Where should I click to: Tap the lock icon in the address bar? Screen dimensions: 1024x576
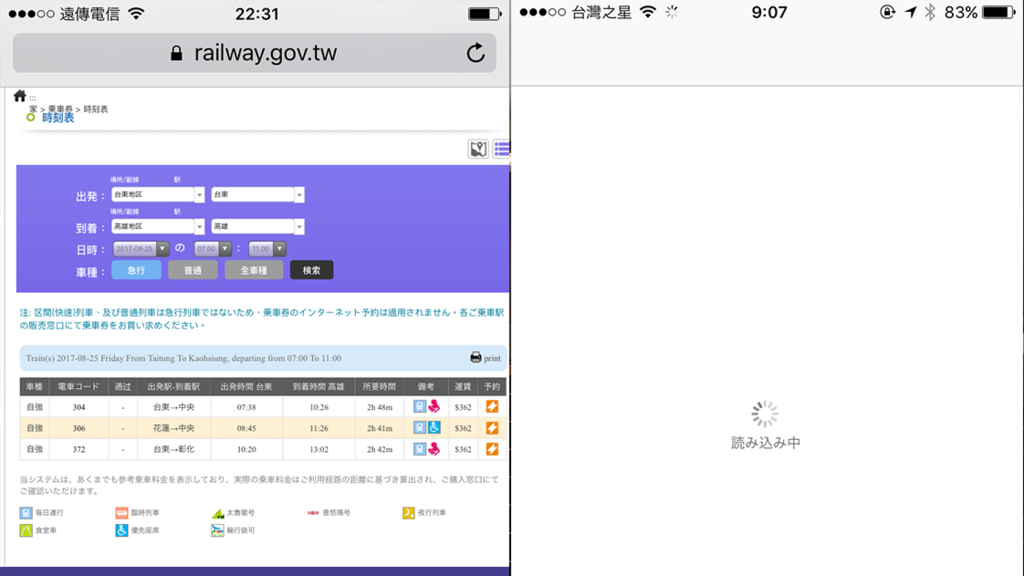point(176,54)
